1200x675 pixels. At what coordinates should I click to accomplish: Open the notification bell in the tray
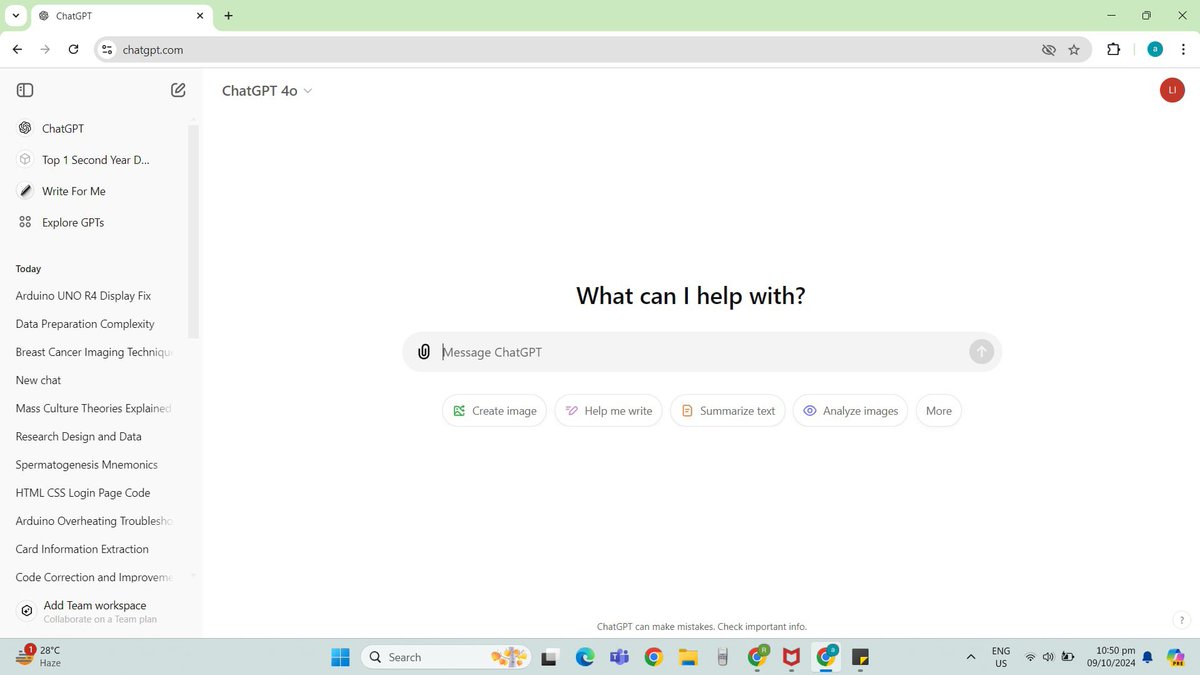[x=1147, y=657]
